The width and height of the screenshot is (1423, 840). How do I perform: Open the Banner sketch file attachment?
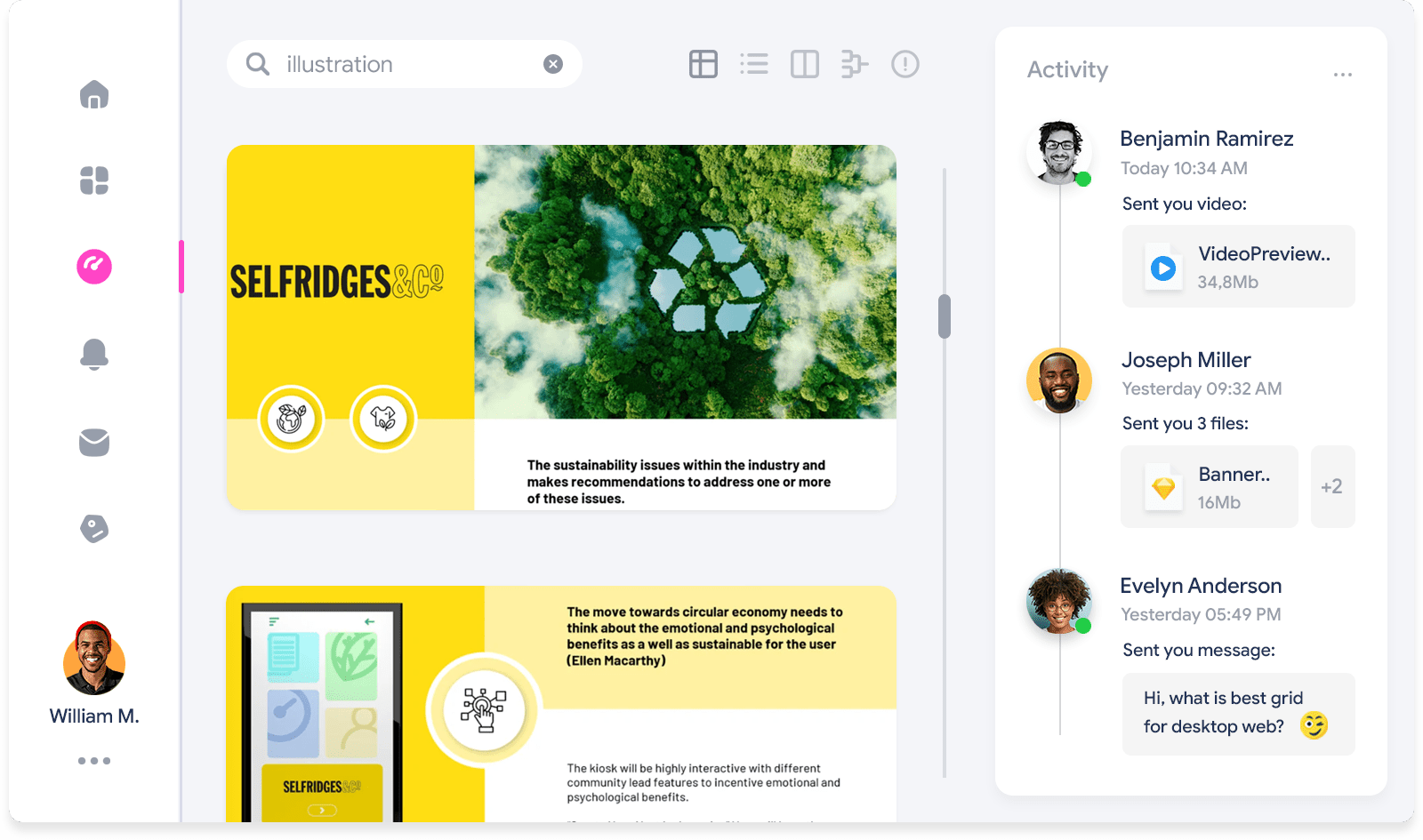(x=1210, y=486)
